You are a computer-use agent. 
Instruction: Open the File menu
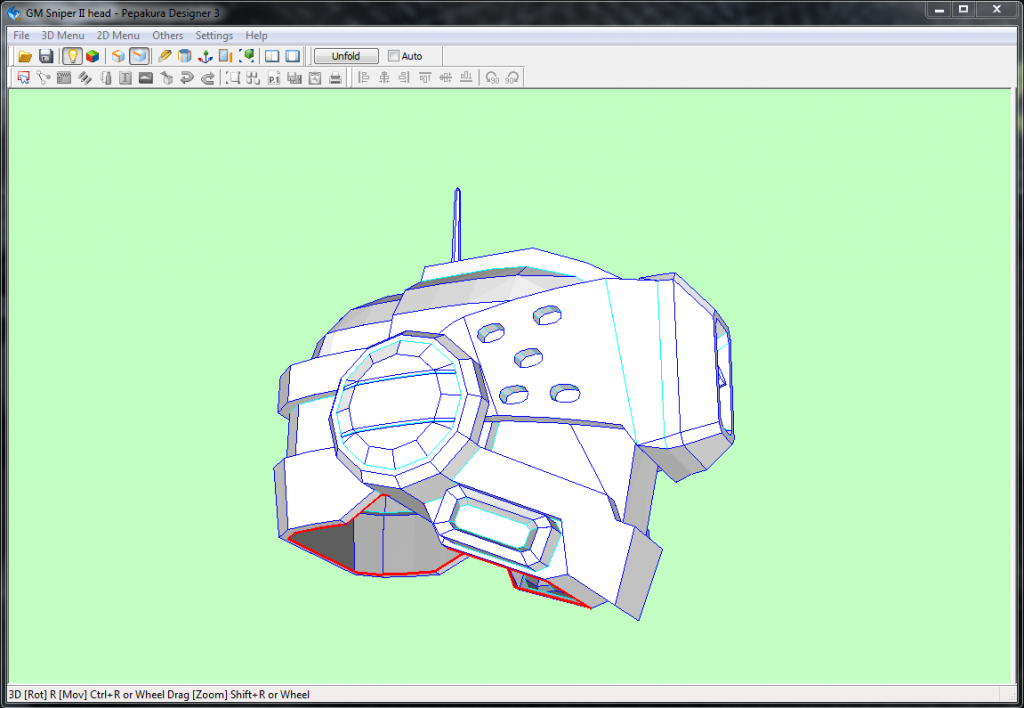coord(22,35)
